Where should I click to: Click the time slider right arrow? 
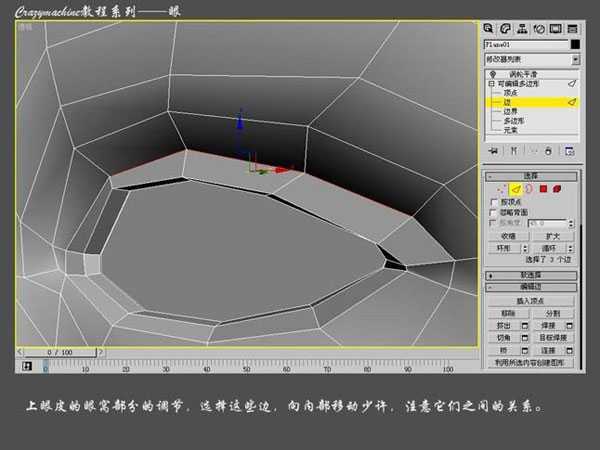pyautogui.click(x=100, y=352)
